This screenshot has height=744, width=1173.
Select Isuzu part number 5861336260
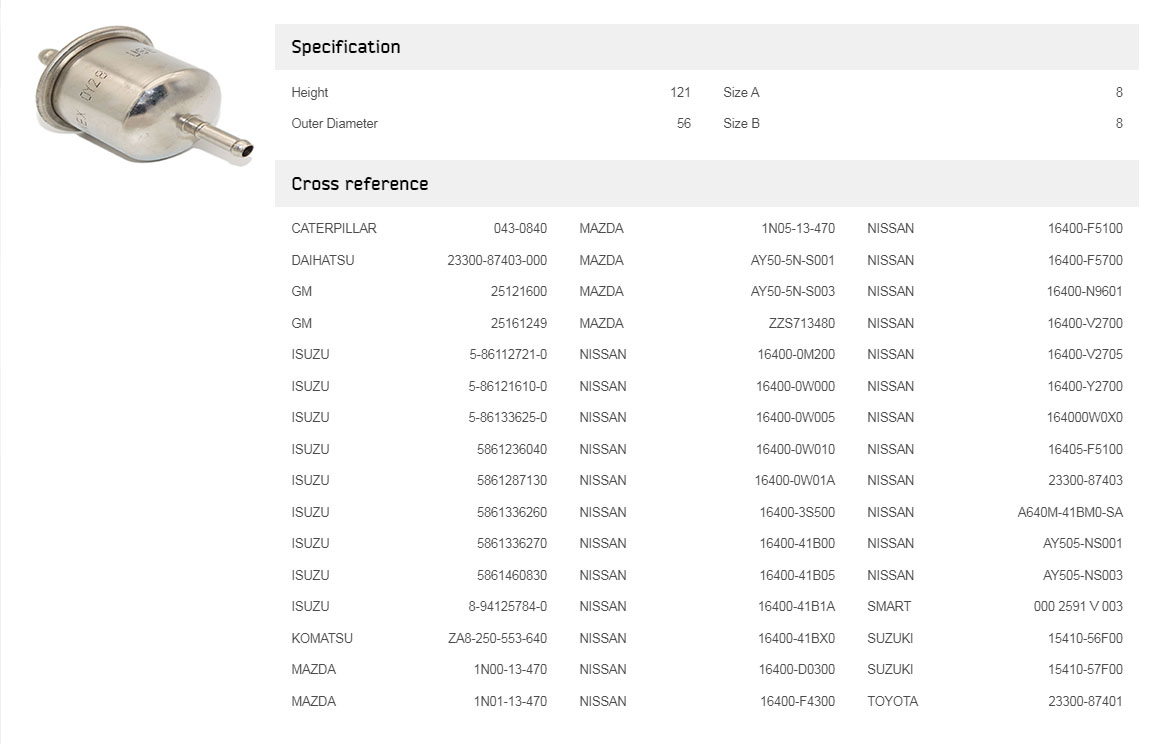click(x=512, y=513)
